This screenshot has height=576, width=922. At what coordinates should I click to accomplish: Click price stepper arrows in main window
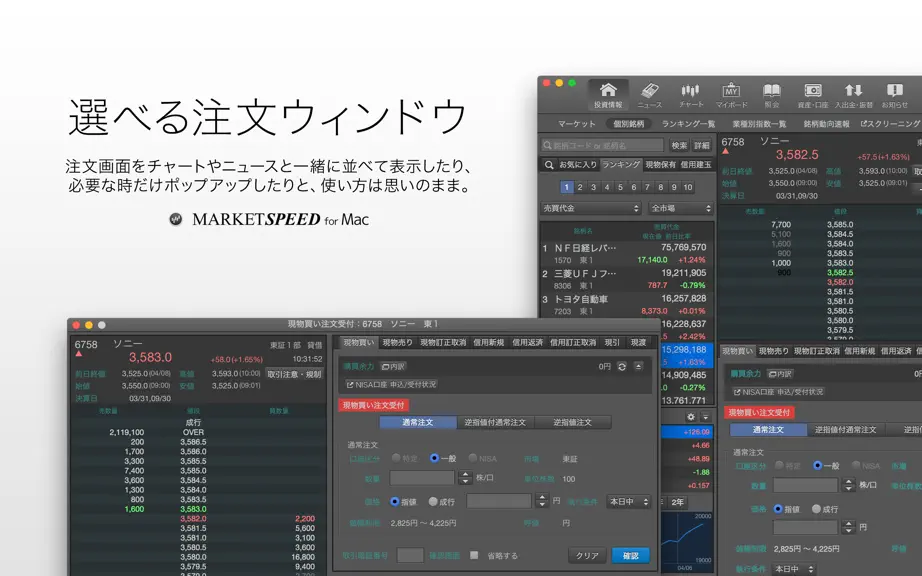click(848, 527)
